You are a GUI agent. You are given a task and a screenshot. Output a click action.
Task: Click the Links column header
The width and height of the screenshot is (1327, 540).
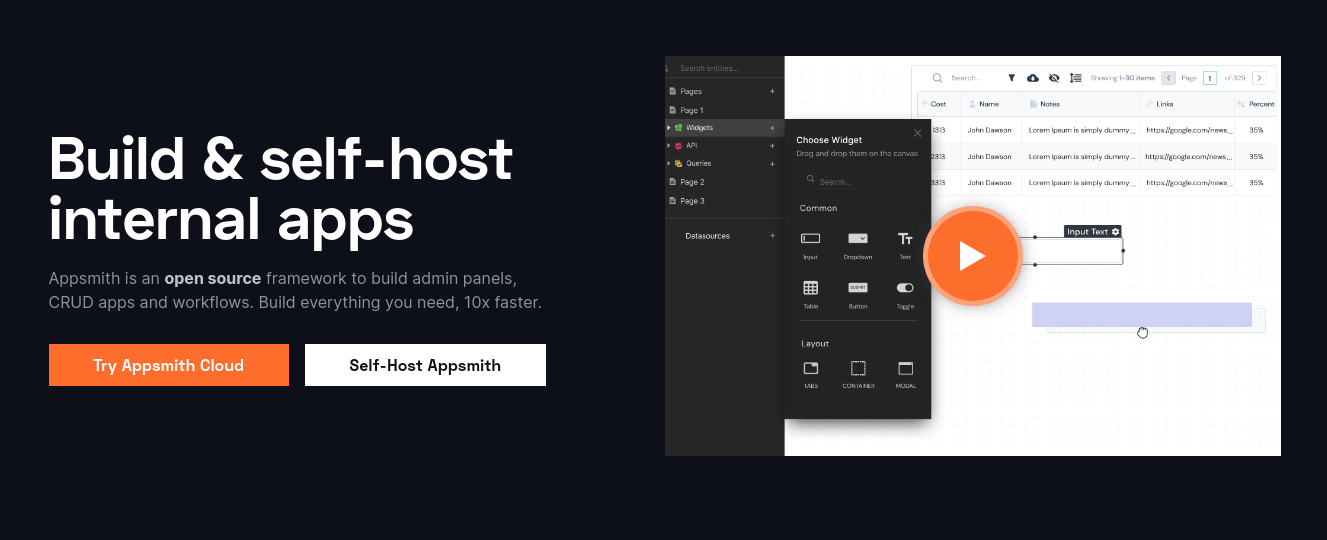point(1186,104)
